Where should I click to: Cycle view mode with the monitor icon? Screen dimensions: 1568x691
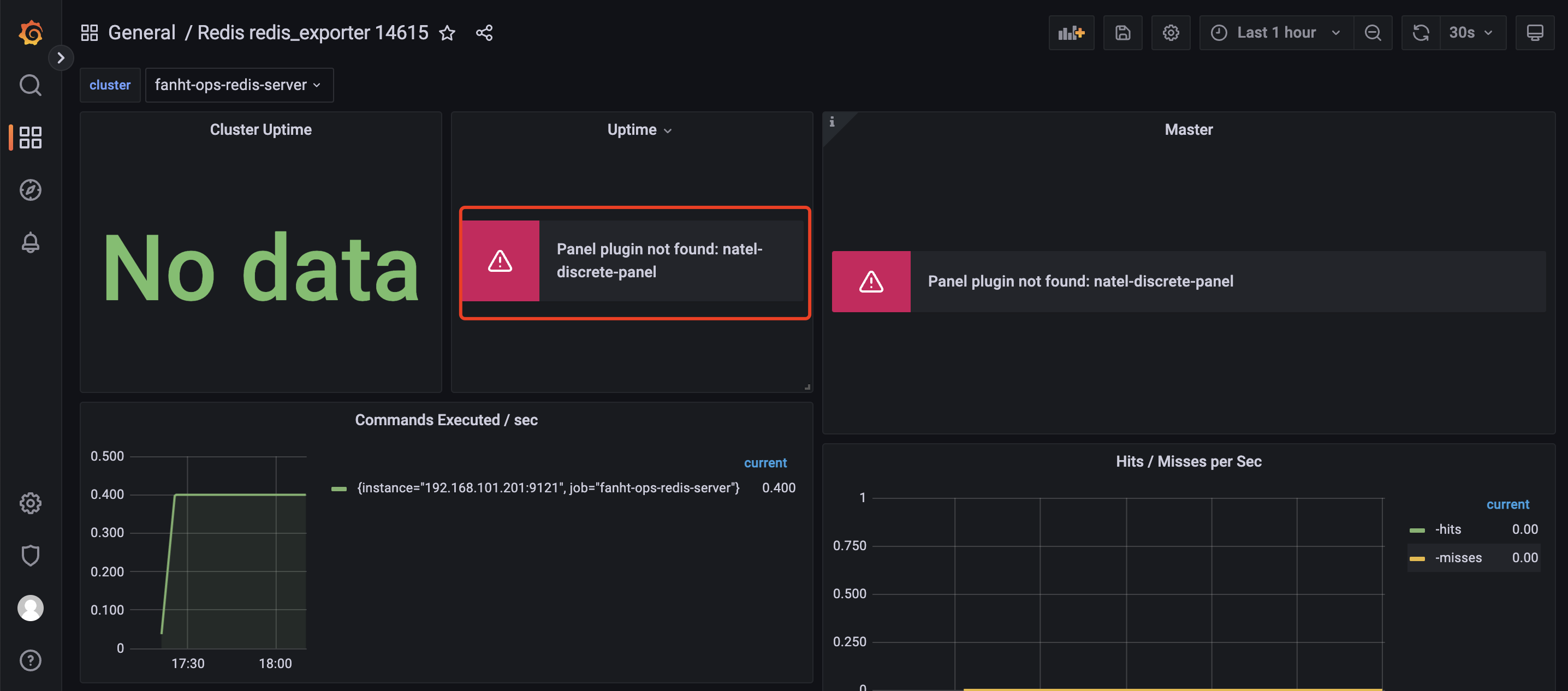click(x=1535, y=33)
